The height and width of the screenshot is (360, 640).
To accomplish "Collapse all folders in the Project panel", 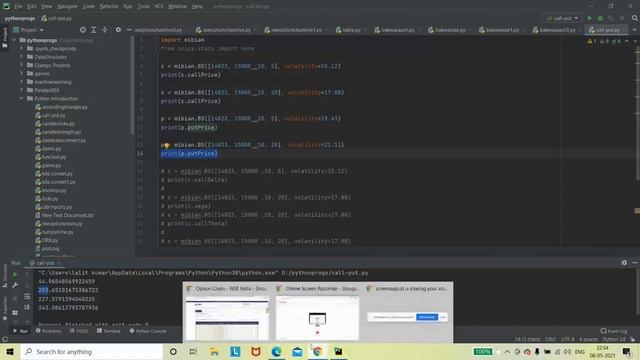I will click(104, 30).
